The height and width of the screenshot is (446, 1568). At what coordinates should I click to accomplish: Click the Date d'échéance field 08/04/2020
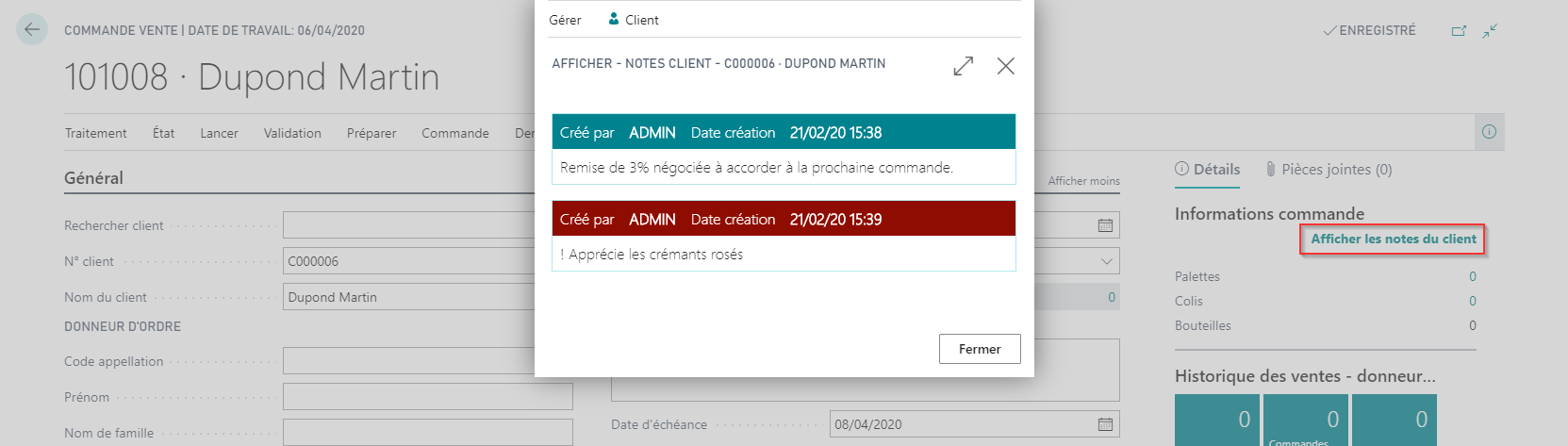coord(974,424)
